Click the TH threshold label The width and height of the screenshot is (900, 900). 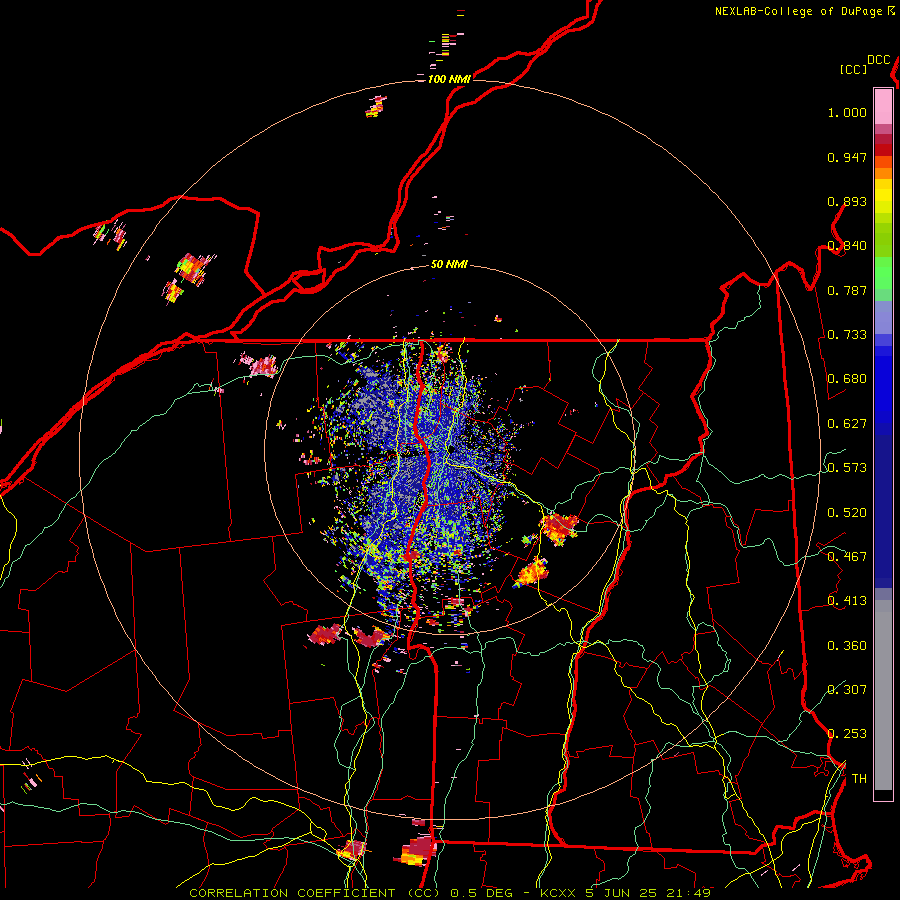pyautogui.click(x=859, y=778)
